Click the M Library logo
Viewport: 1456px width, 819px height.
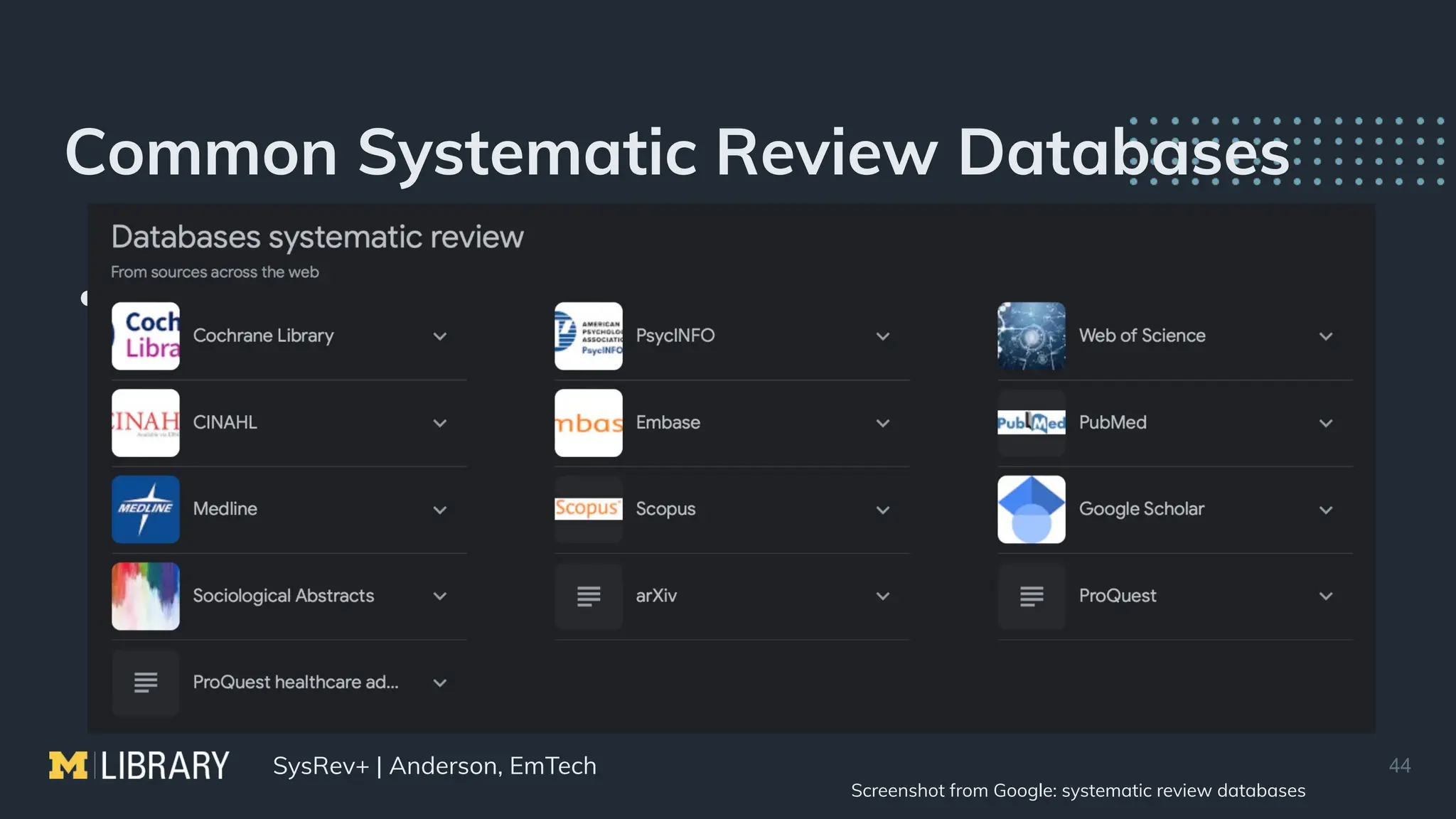139,766
